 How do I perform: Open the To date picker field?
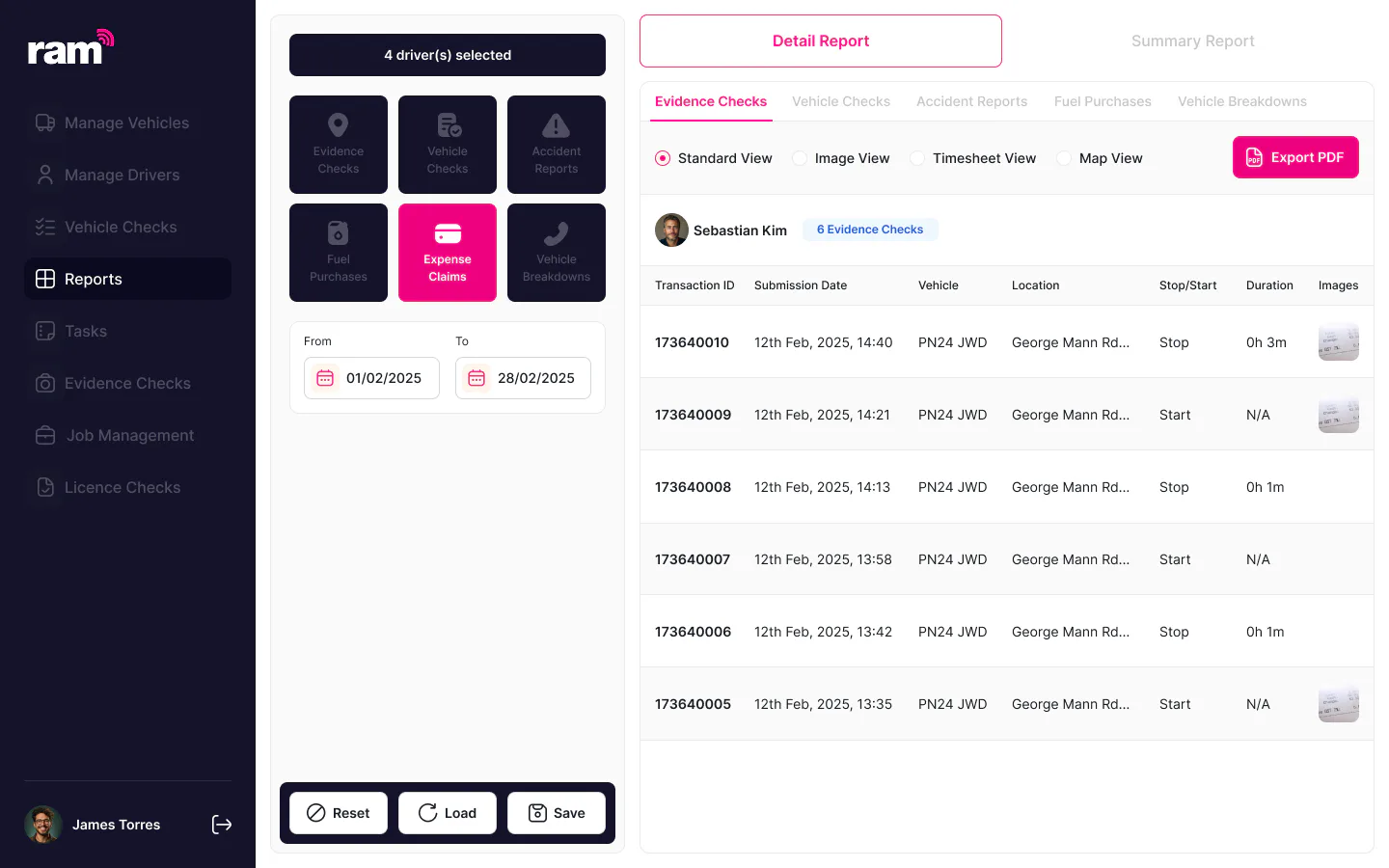click(523, 378)
